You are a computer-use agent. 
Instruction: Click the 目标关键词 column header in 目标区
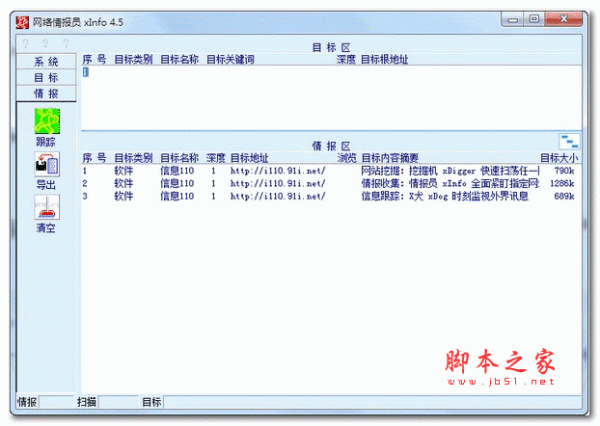pyautogui.click(x=230, y=59)
